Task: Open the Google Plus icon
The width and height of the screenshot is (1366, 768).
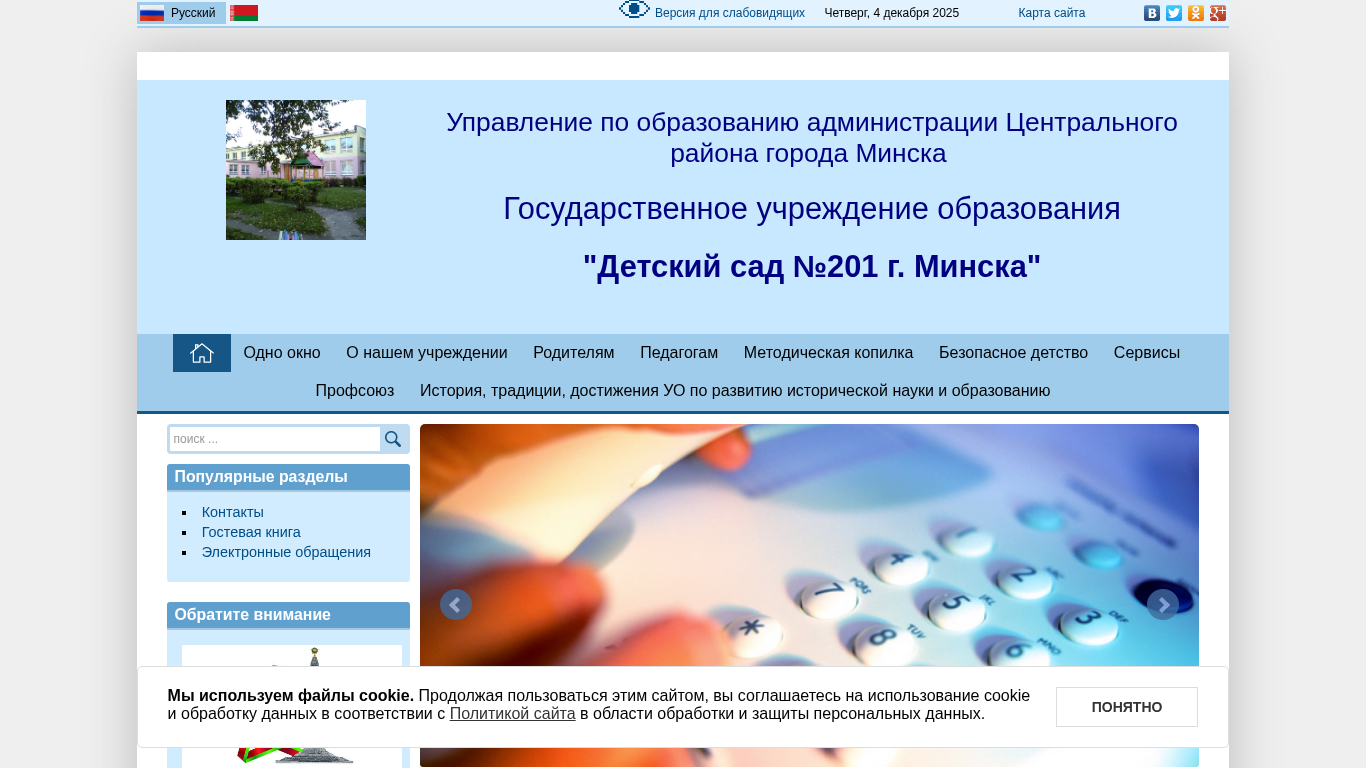Action: pyautogui.click(x=1218, y=13)
